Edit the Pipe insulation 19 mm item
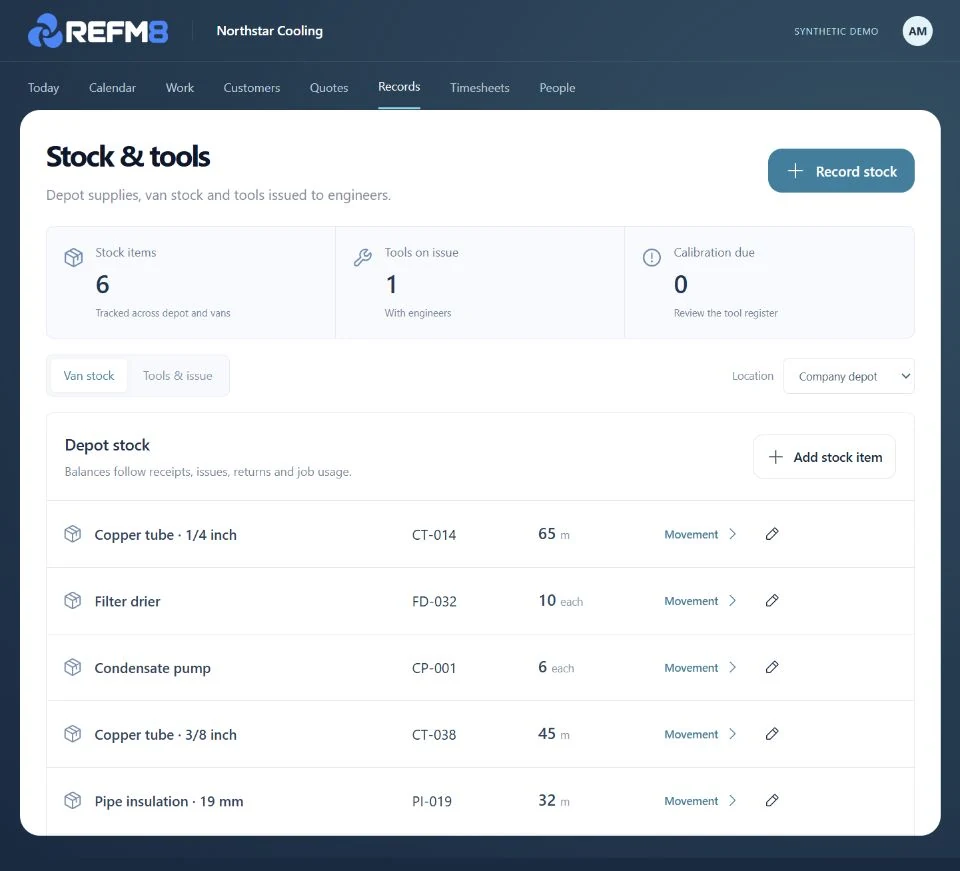The image size is (960, 871). point(772,800)
